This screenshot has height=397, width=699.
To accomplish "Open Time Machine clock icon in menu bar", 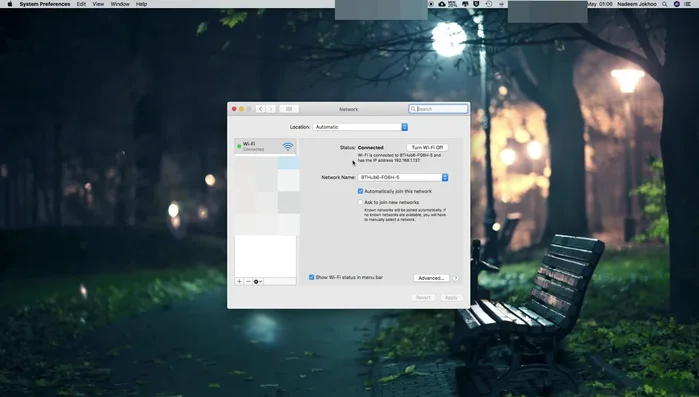I will coord(489,4).
